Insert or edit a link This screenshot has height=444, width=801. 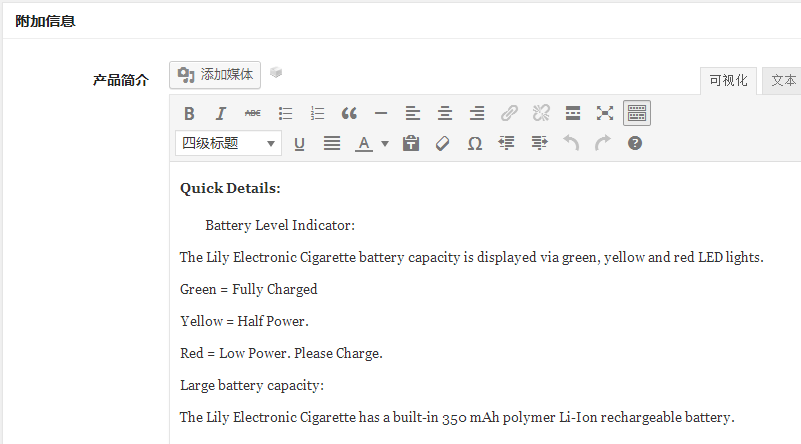coord(509,113)
